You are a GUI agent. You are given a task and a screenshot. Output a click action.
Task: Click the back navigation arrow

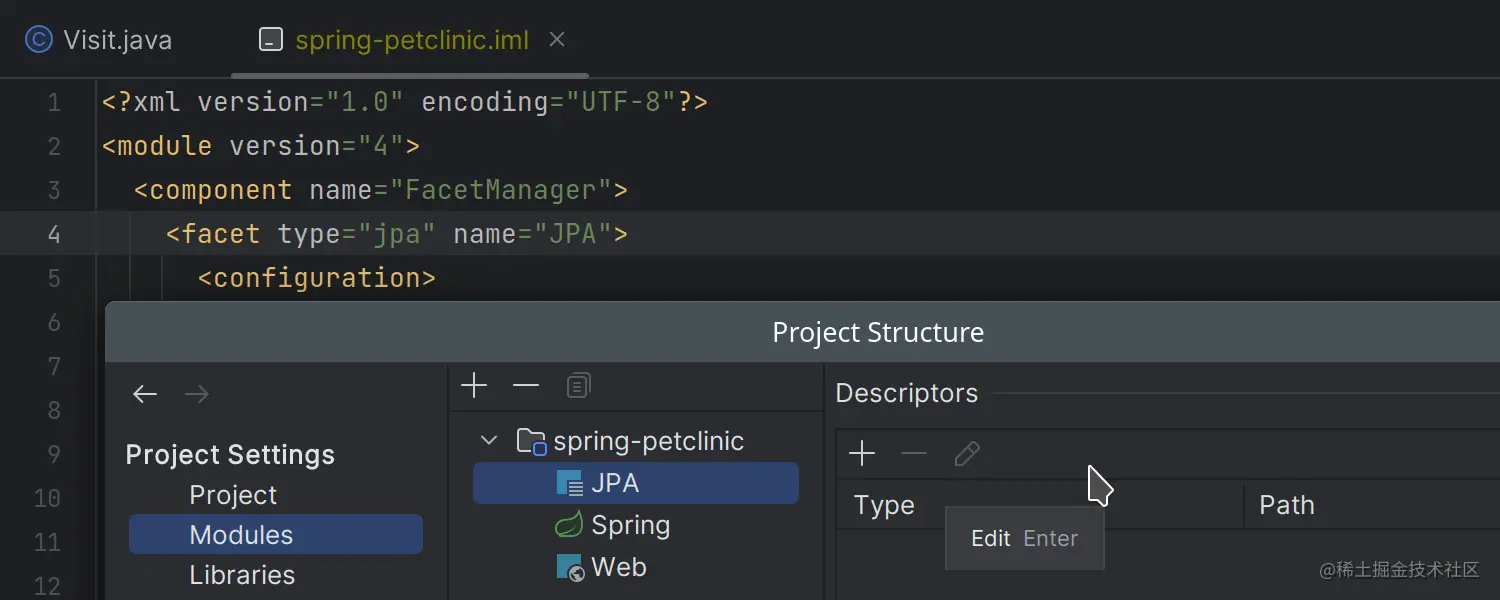coord(145,394)
